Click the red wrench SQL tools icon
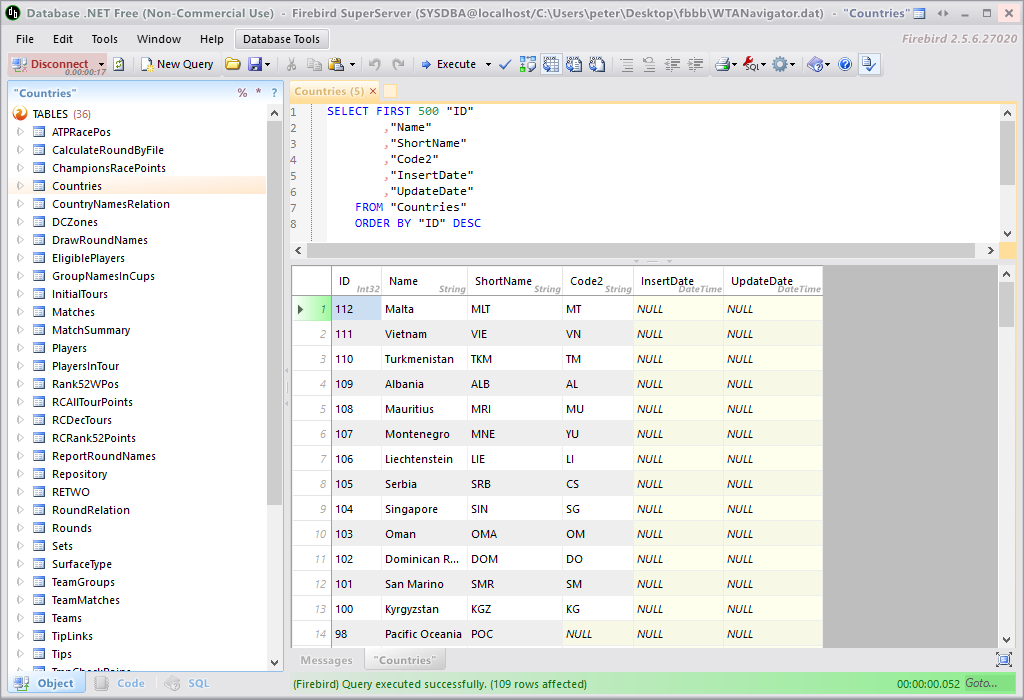 click(x=751, y=64)
